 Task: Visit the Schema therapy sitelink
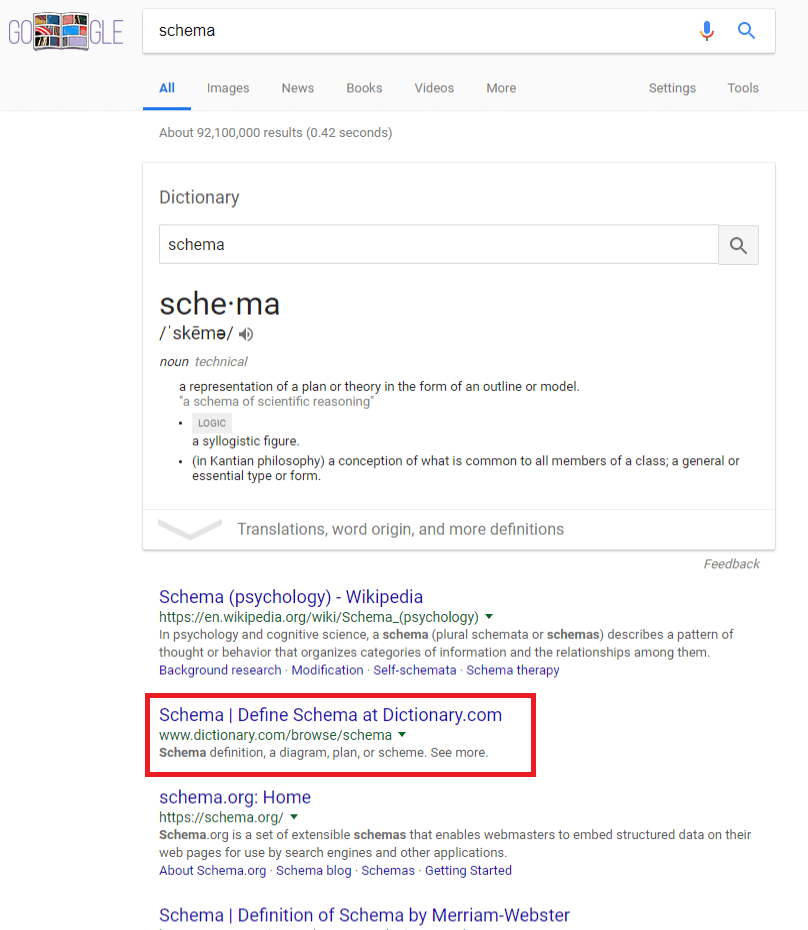(x=512, y=670)
